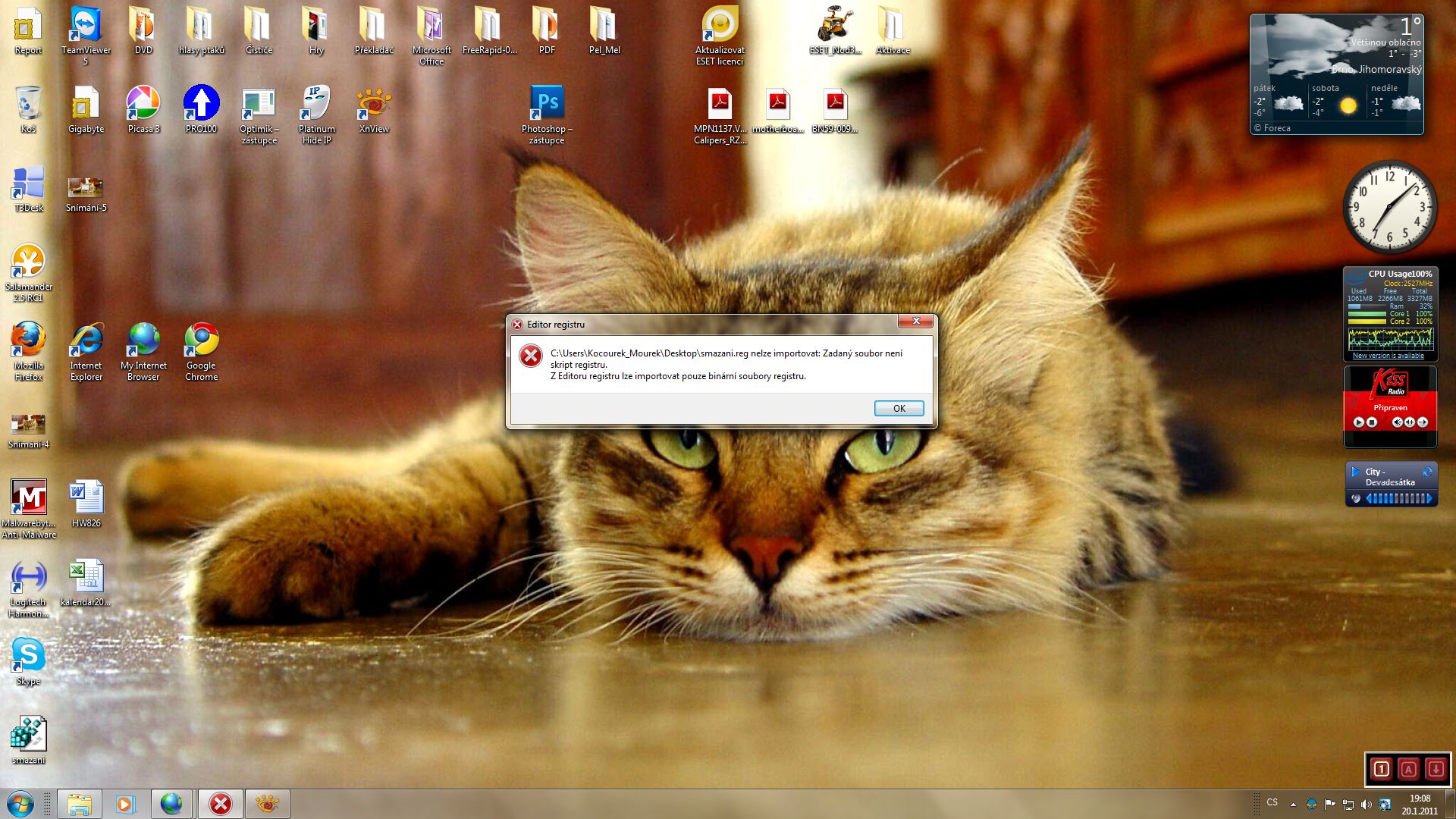Open the Picasa 3 desktop shortcut
The height and width of the screenshot is (819, 1456).
point(143,104)
